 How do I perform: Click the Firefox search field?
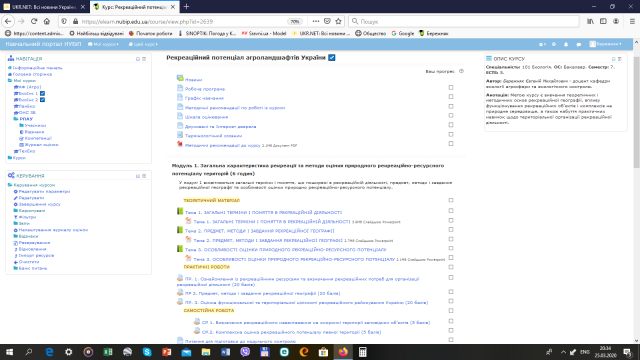coord(464,21)
